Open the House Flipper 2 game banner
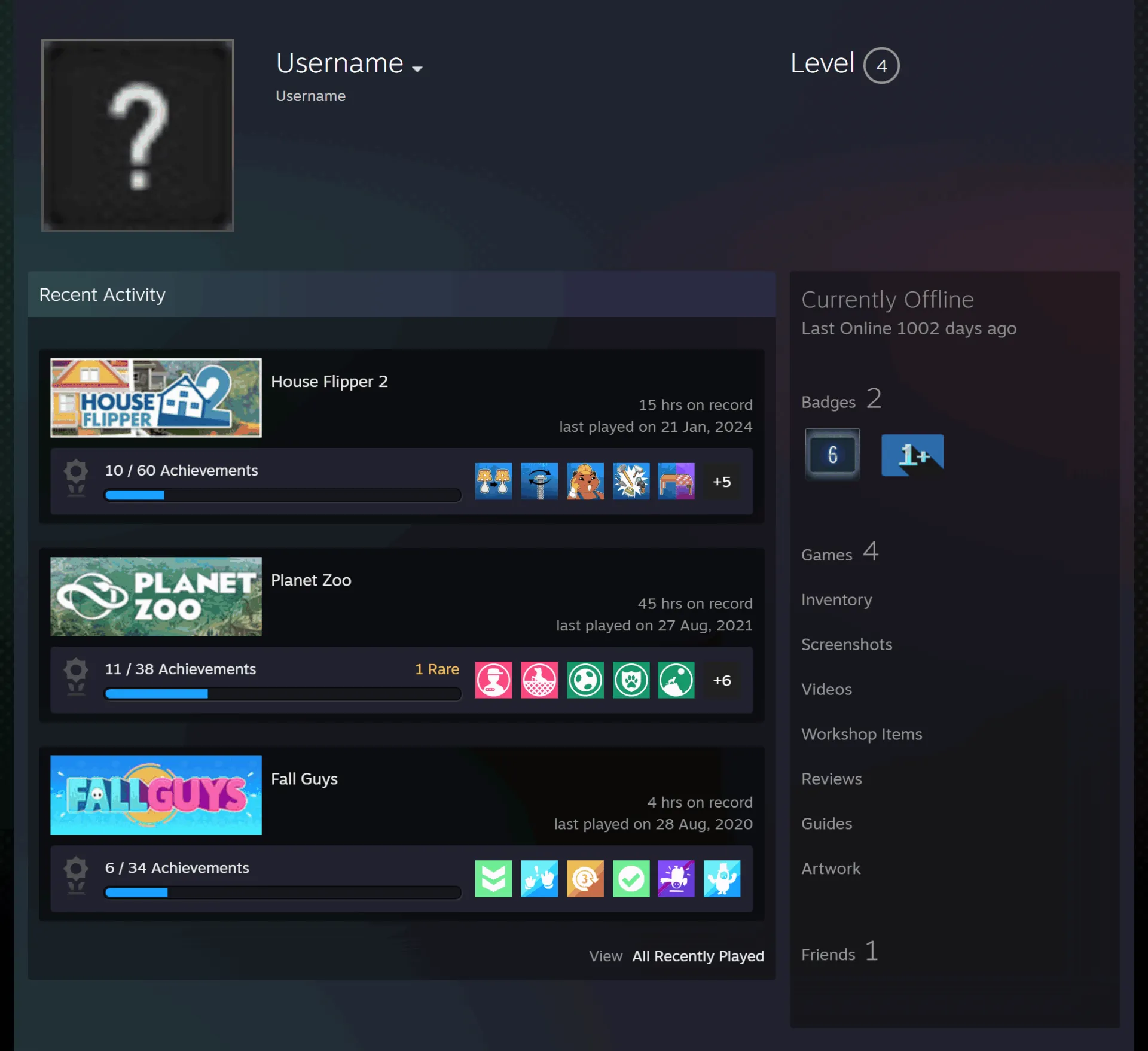The width and height of the screenshot is (1148, 1051). (x=156, y=398)
